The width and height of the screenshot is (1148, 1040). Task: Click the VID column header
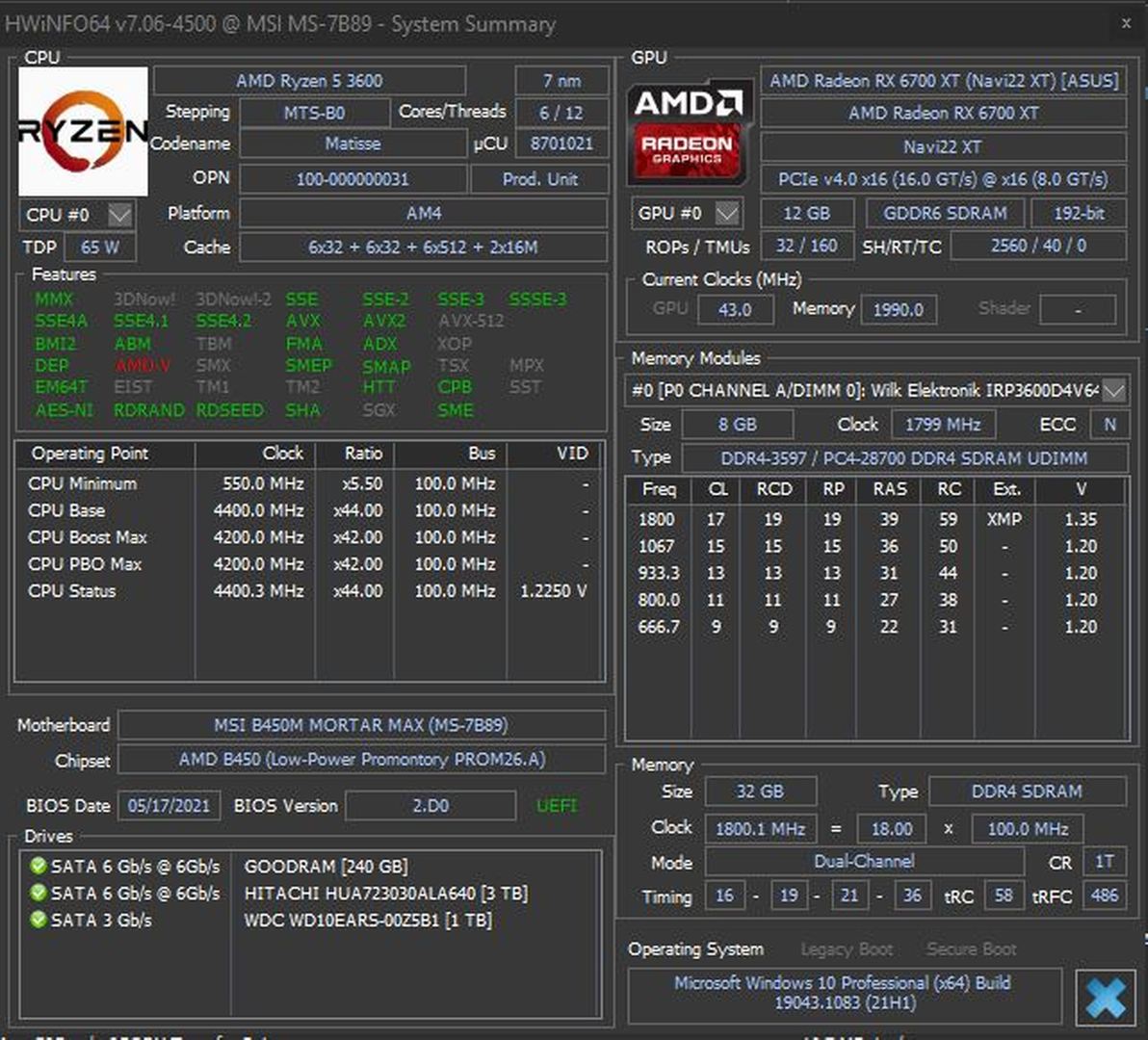pos(554,454)
